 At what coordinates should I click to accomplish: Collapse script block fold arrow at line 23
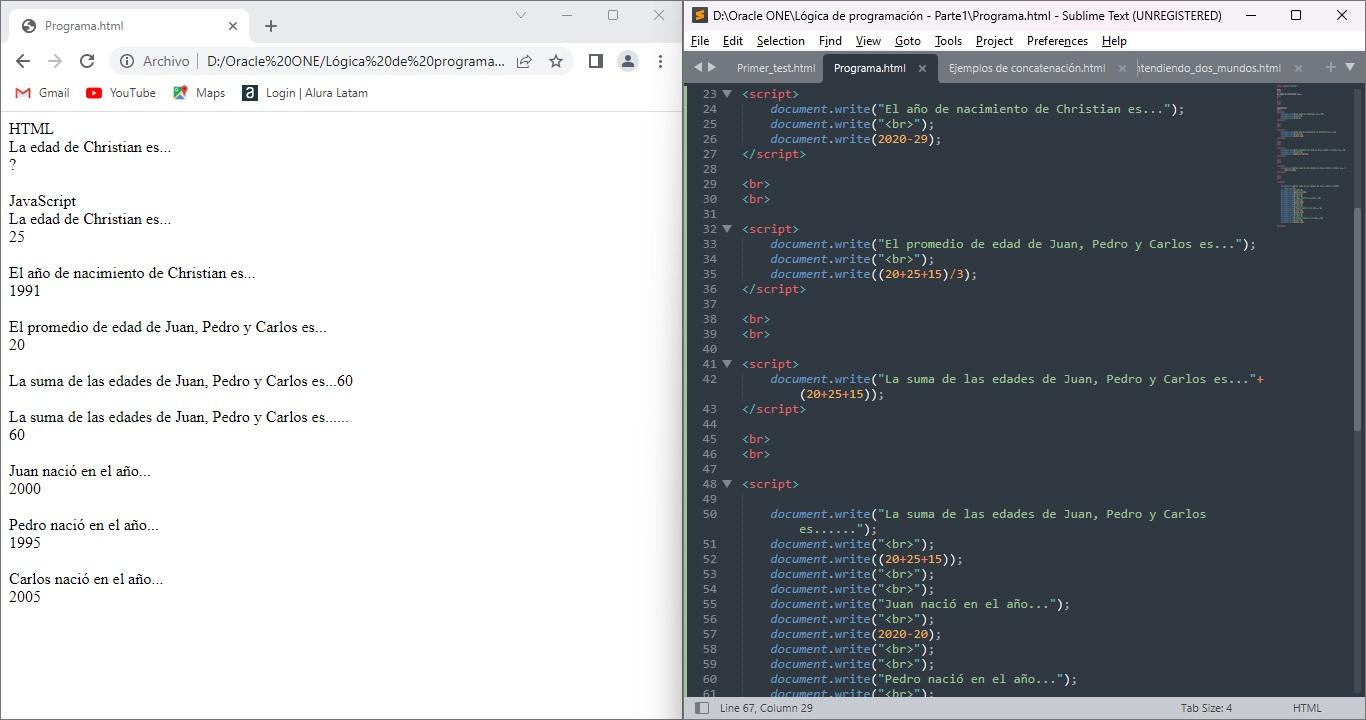click(x=727, y=94)
